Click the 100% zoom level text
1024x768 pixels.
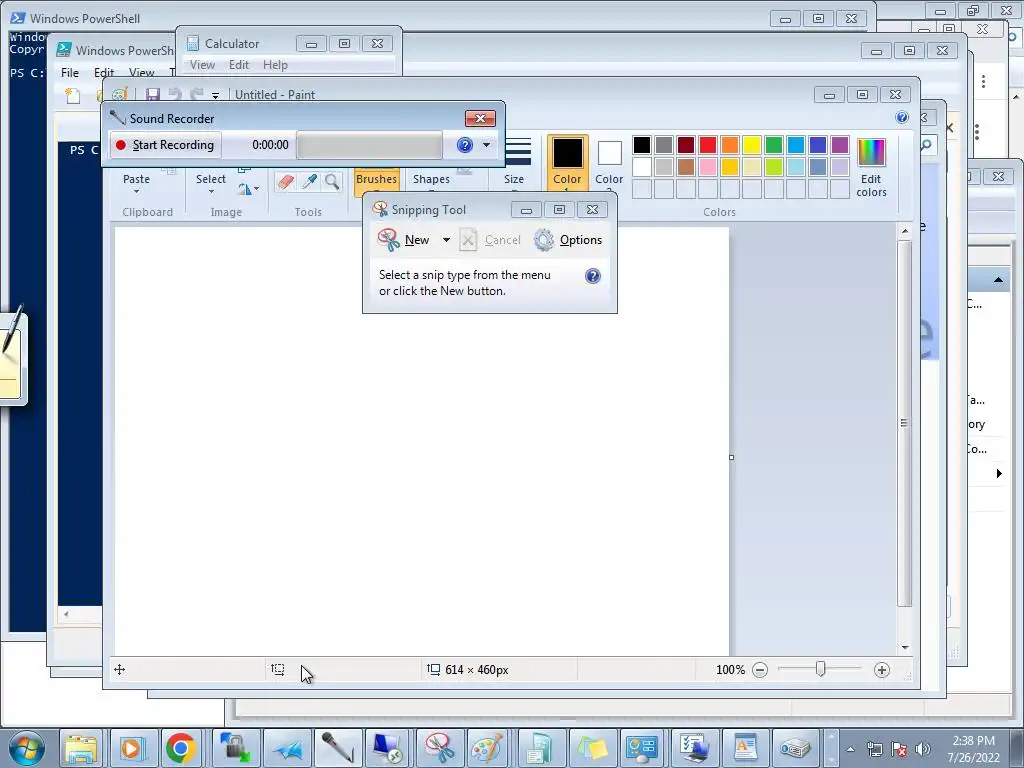730,669
